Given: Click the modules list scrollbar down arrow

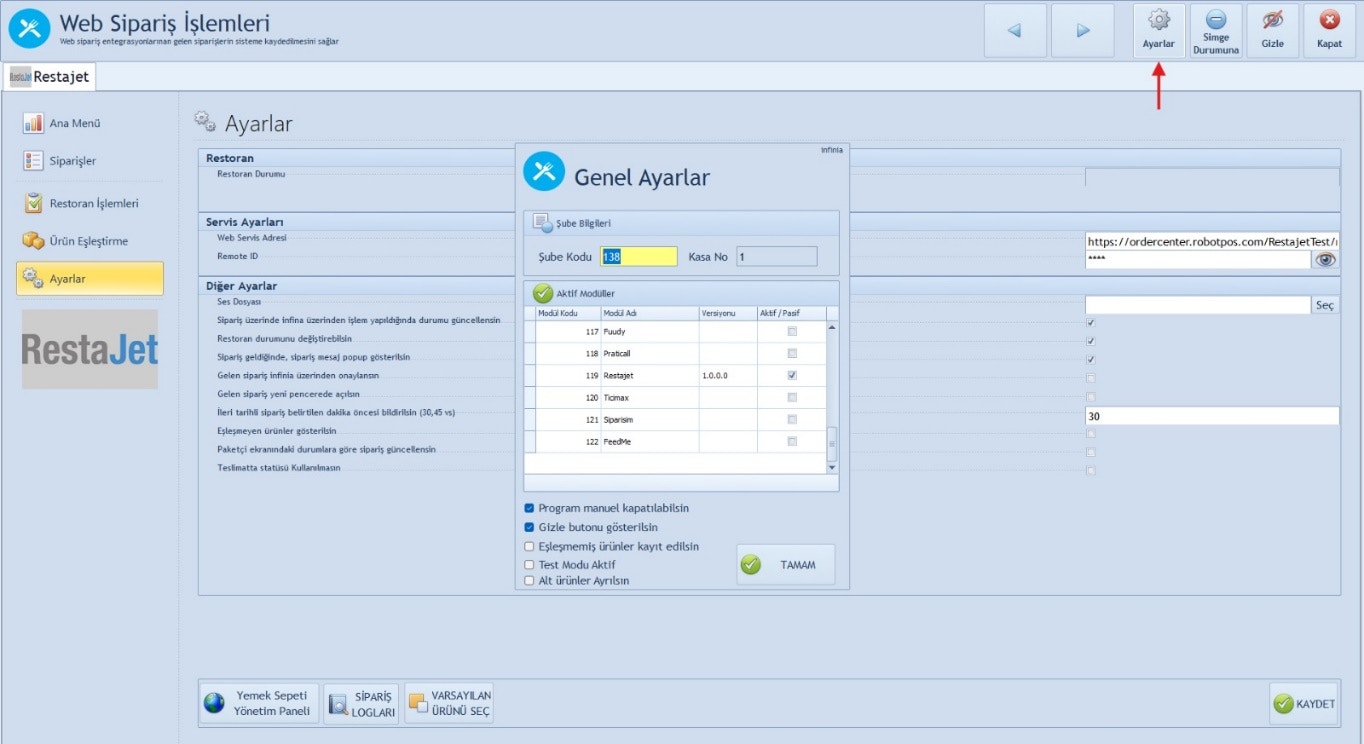Looking at the screenshot, I should [x=831, y=467].
